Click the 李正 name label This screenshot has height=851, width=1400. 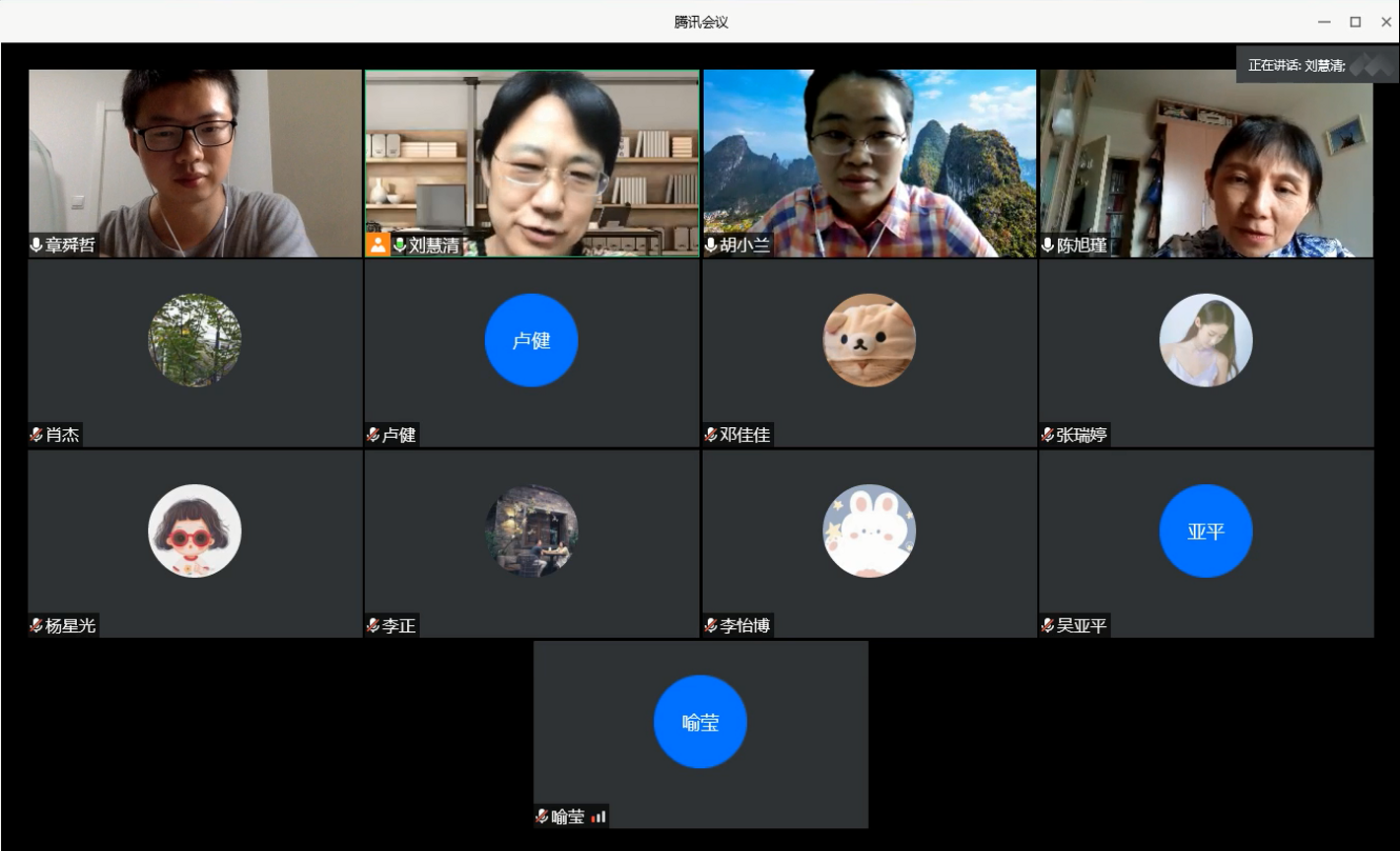(x=399, y=625)
